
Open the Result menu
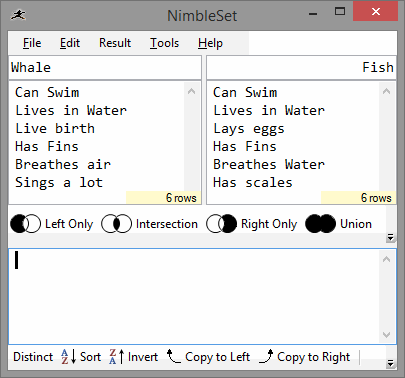(115, 43)
